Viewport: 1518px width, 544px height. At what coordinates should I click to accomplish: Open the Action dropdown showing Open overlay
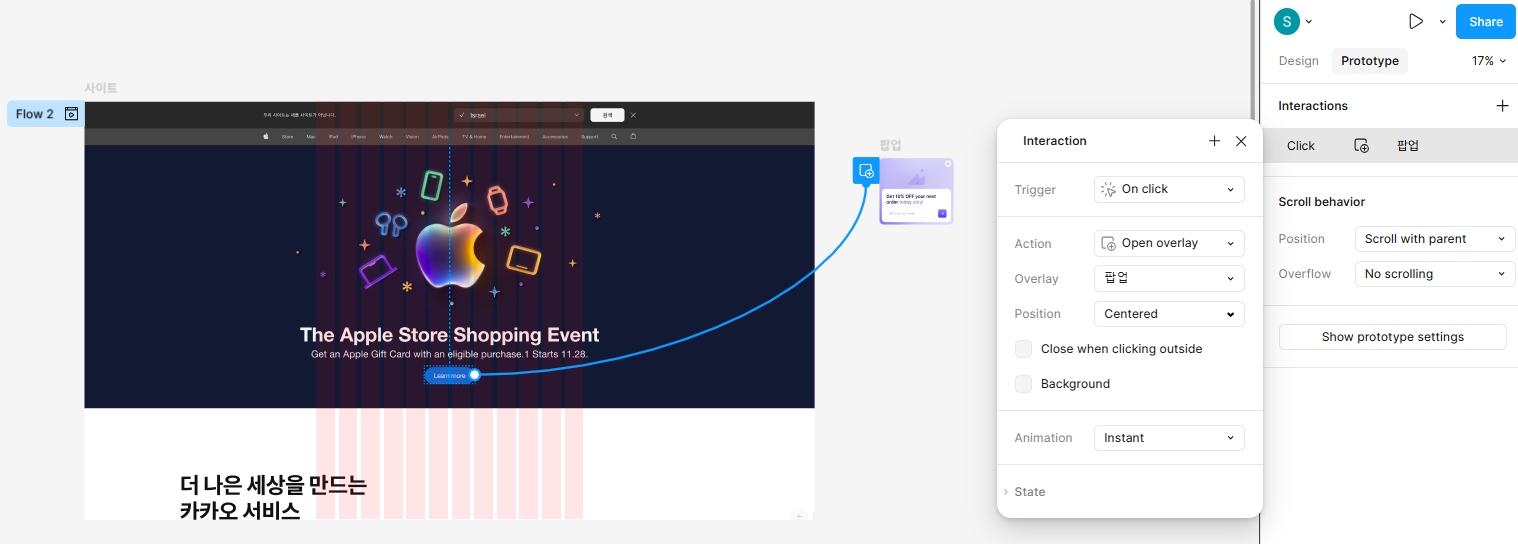click(1169, 243)
